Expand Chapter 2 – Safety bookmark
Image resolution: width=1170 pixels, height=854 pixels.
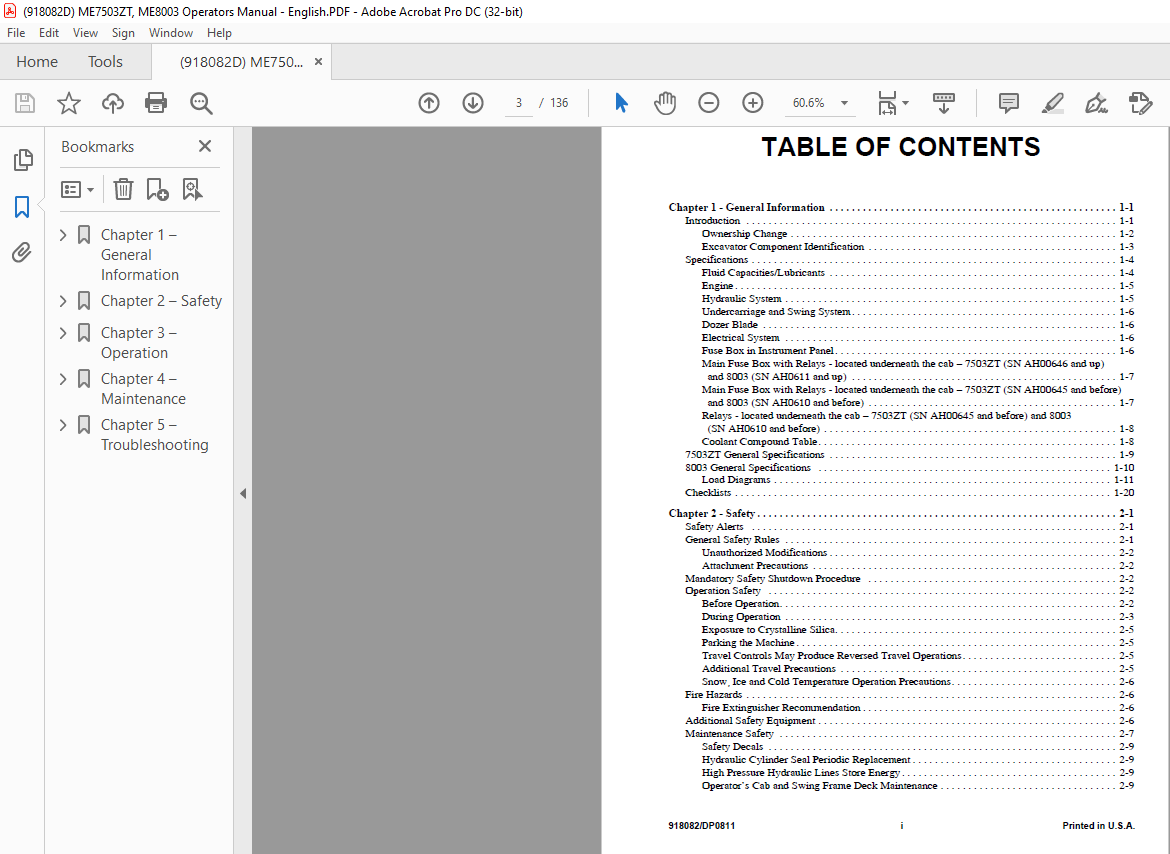coord(63,301)
